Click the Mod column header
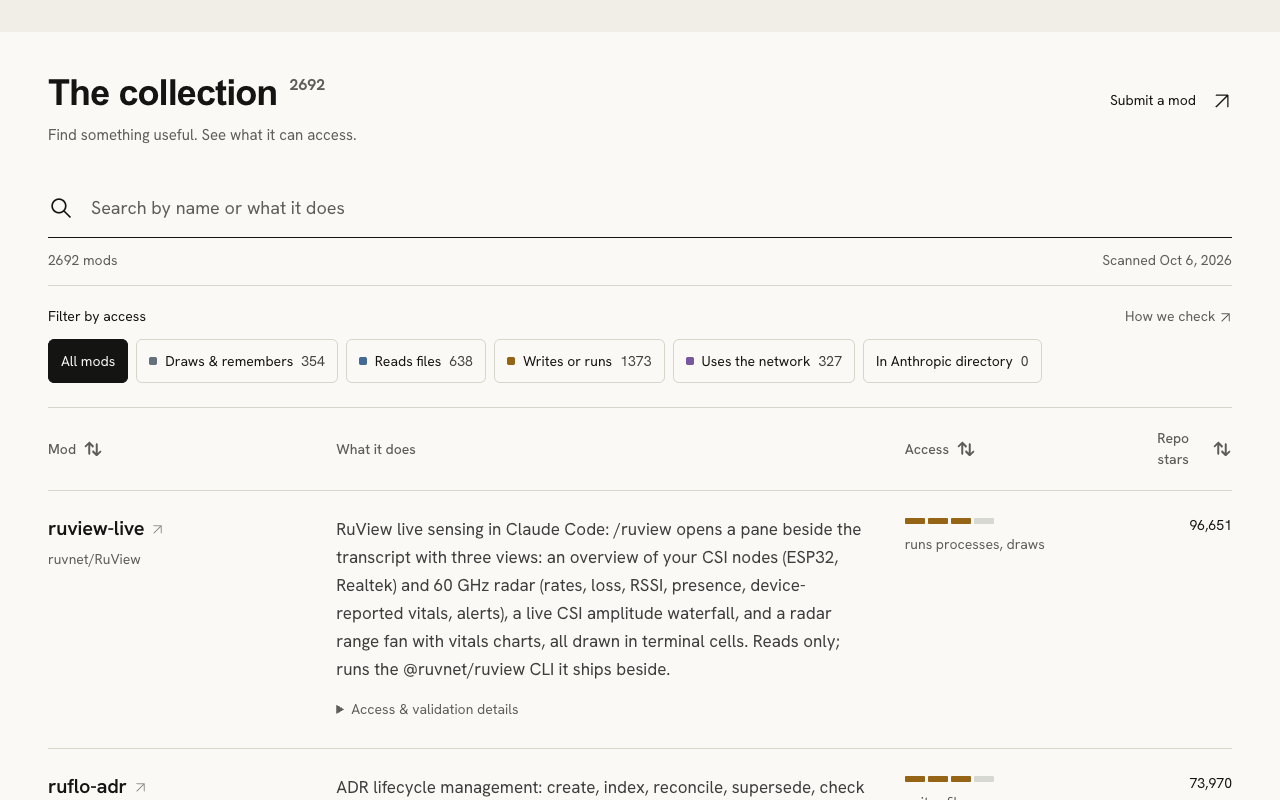 coord(75,449)
